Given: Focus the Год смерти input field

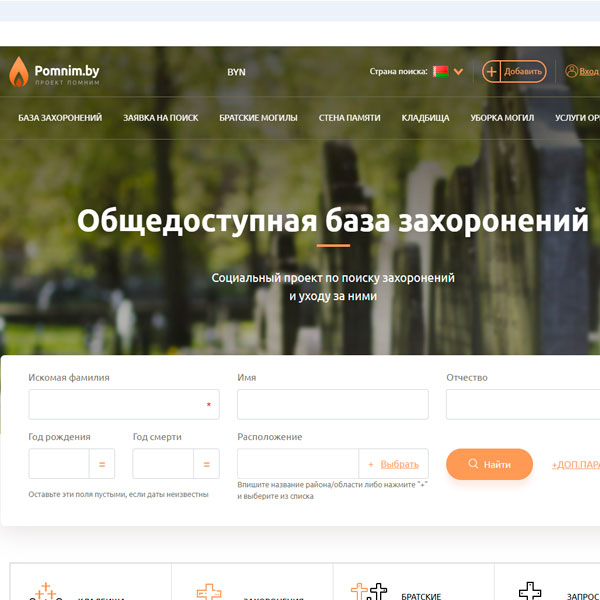Looking at the screenshot, I should click(163, 463).
